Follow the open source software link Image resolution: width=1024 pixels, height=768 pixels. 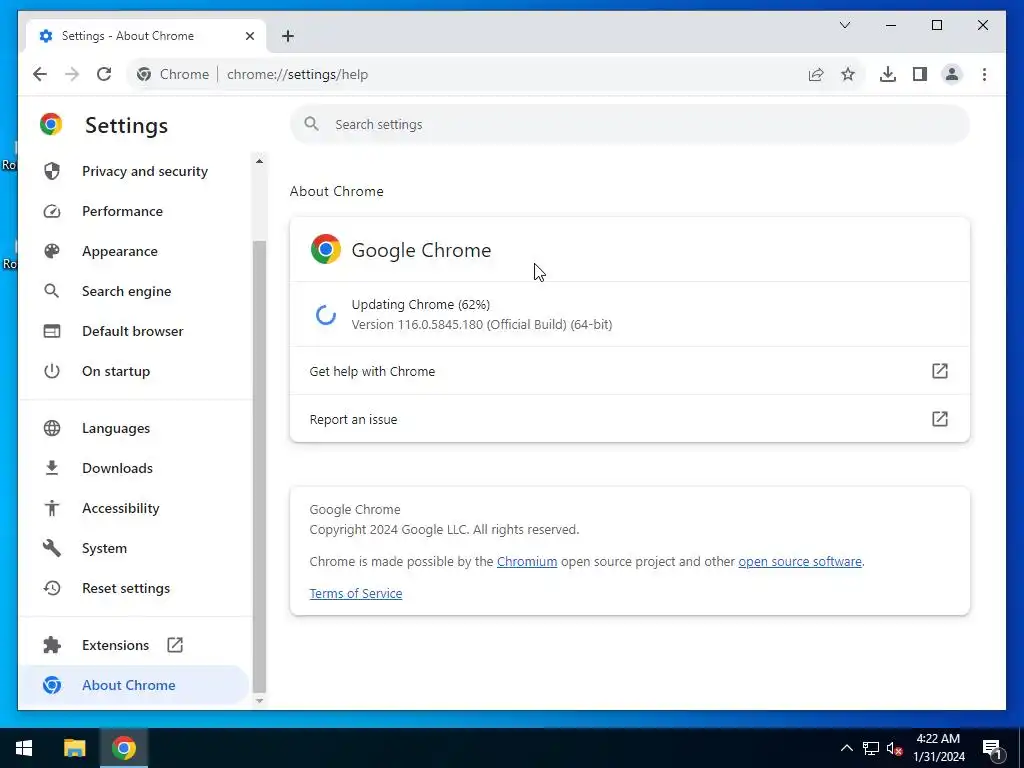click(800, 562)
